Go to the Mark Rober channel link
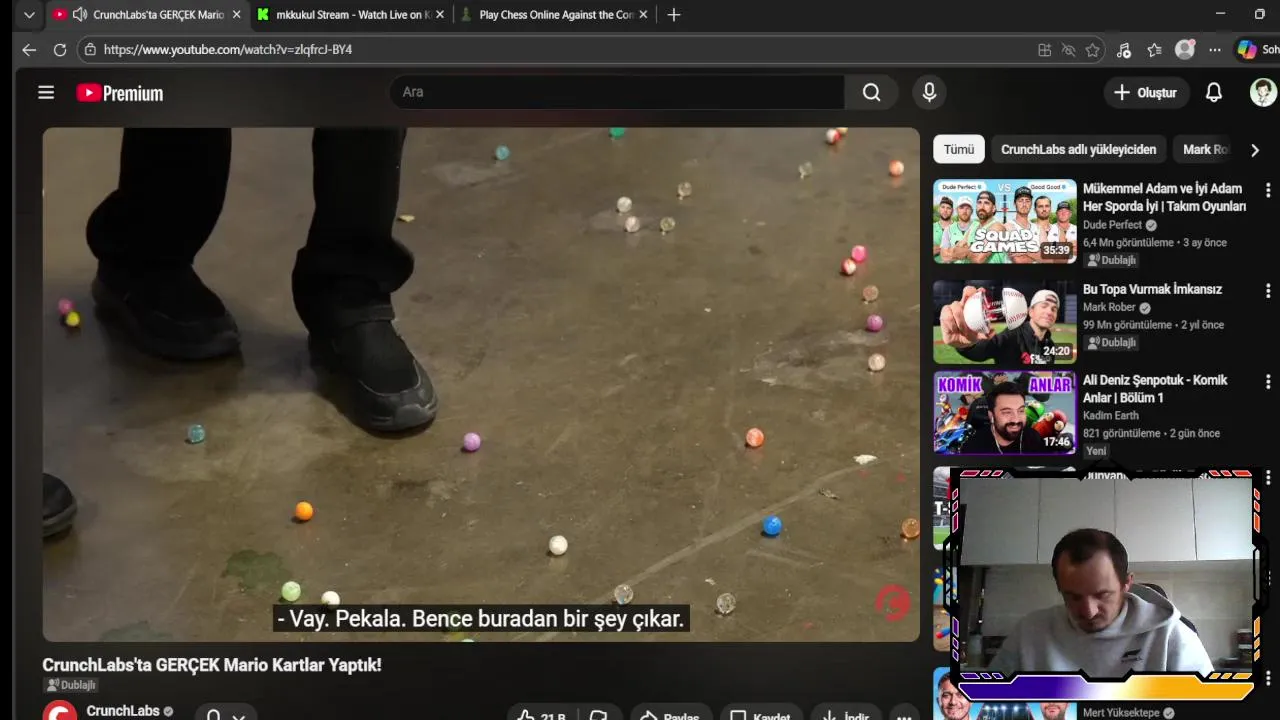 (x=1110, y=307)
